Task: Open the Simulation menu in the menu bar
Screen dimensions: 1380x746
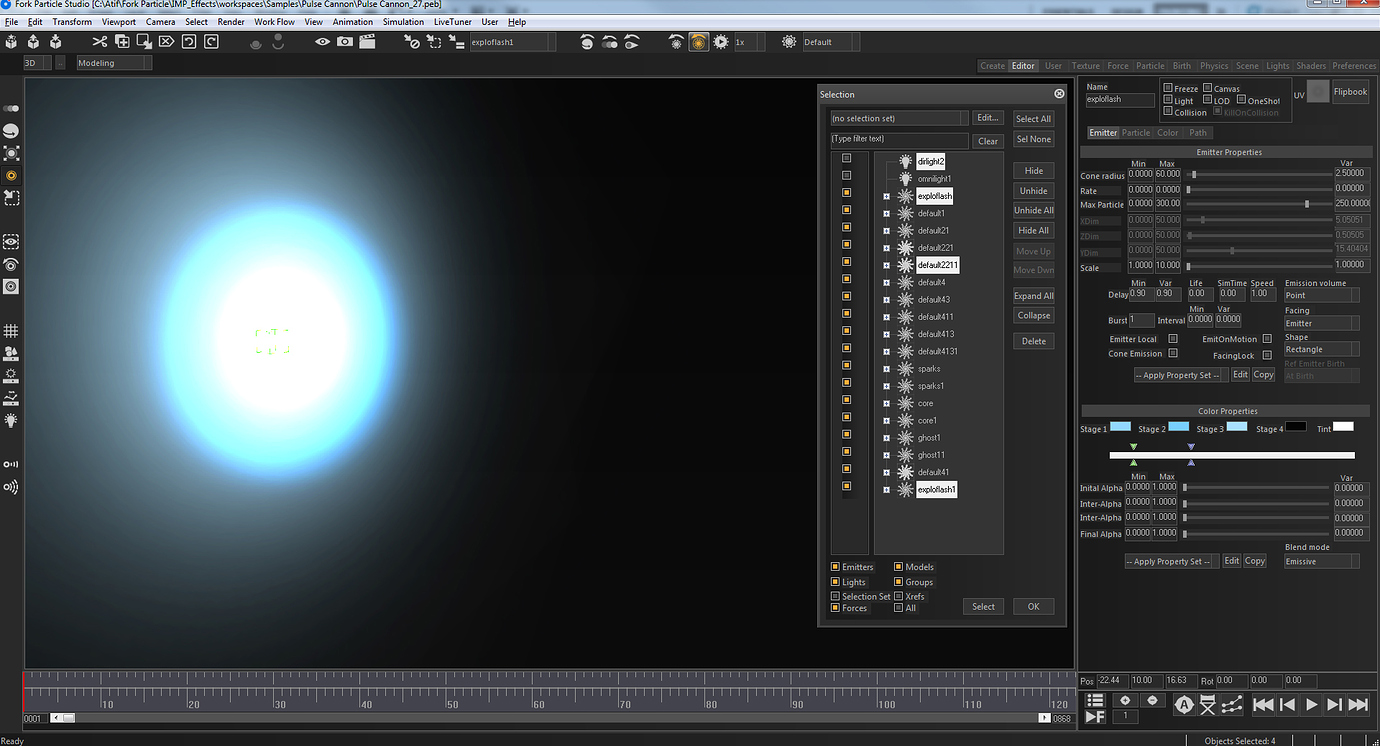Action: [403, 21]
